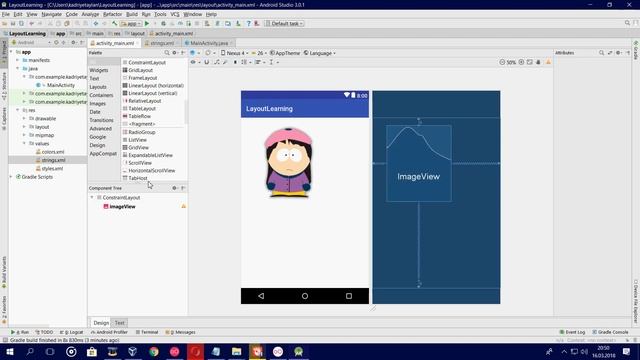Open Component Tree gear settings
This screenshot has height=360, width=640.
[175, 188]
